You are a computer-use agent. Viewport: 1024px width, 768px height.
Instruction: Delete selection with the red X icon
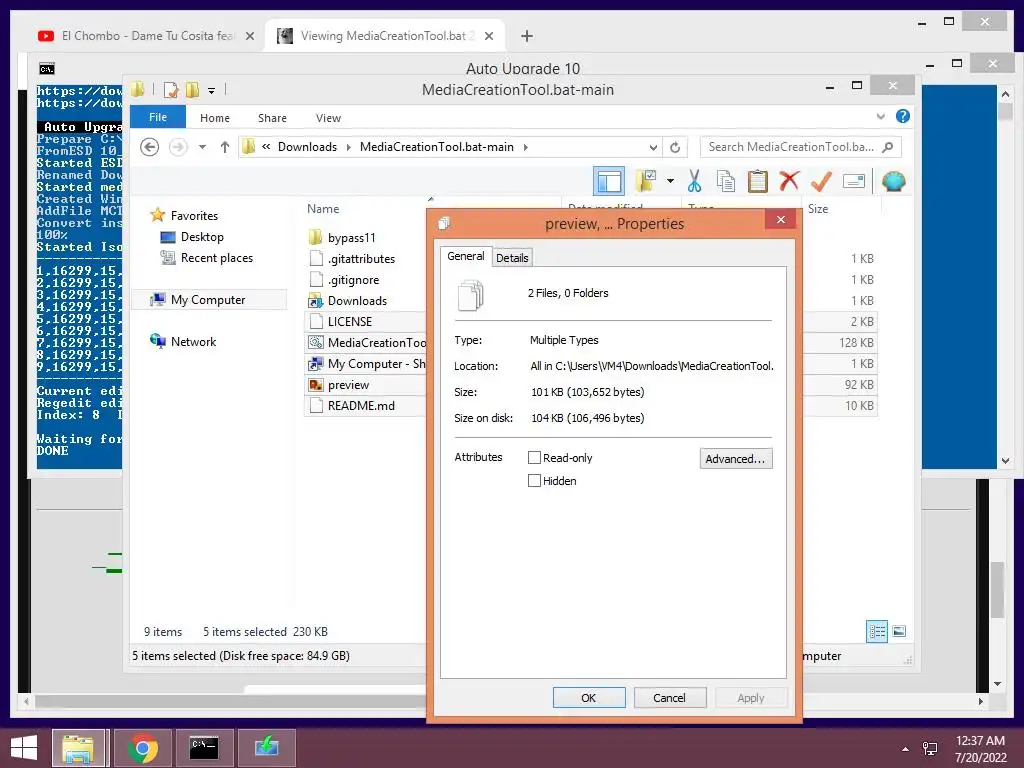click(x=789, y=181)
